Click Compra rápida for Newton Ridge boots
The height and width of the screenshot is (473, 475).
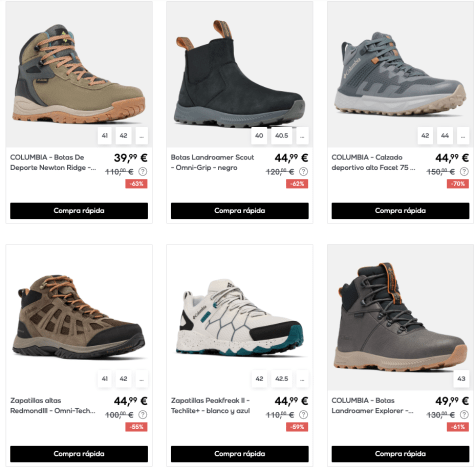tap(79, 211)
